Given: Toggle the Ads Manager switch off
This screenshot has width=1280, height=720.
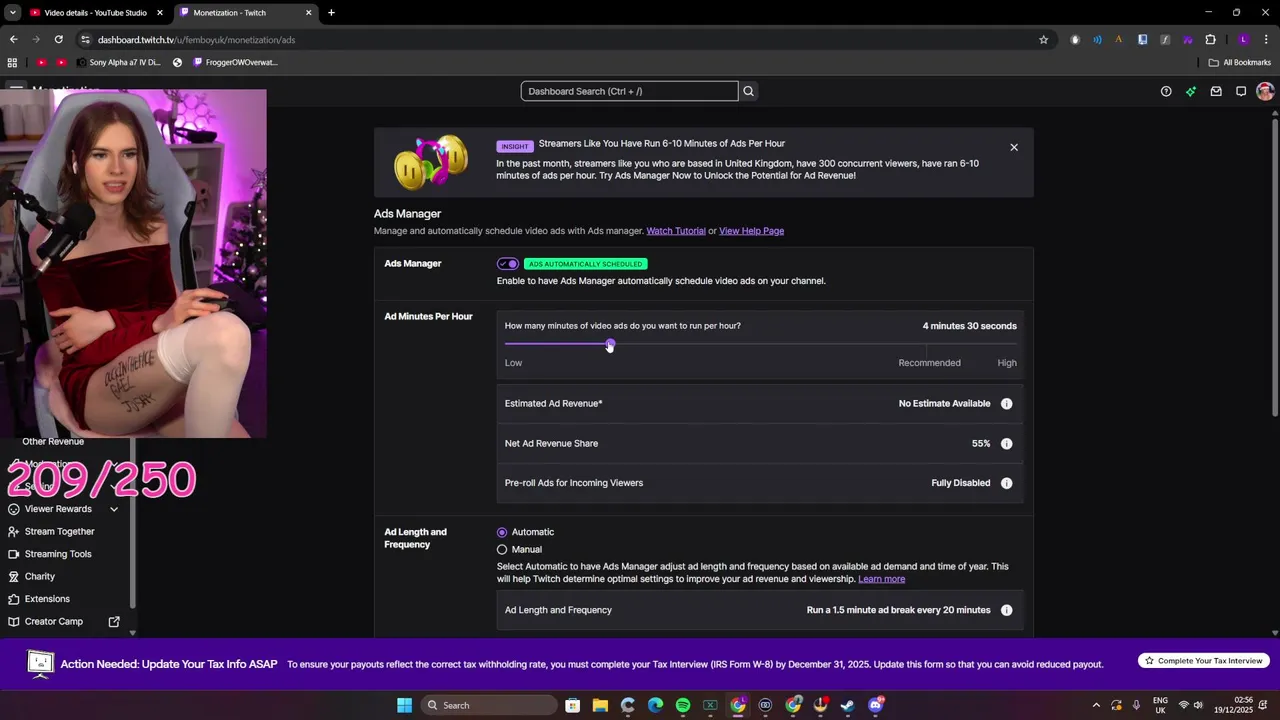Looking at the screenshot, I should 508,264.
